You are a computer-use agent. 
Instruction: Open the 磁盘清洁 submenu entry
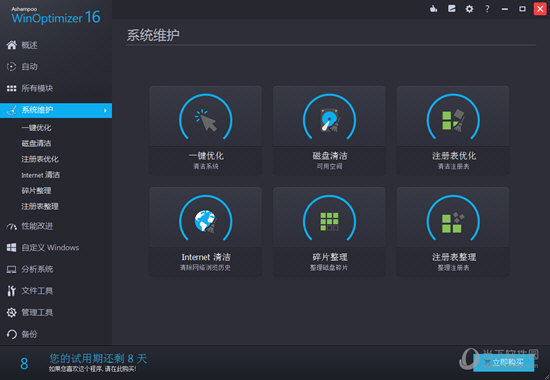pyautogui.click(x=36, y=143)
